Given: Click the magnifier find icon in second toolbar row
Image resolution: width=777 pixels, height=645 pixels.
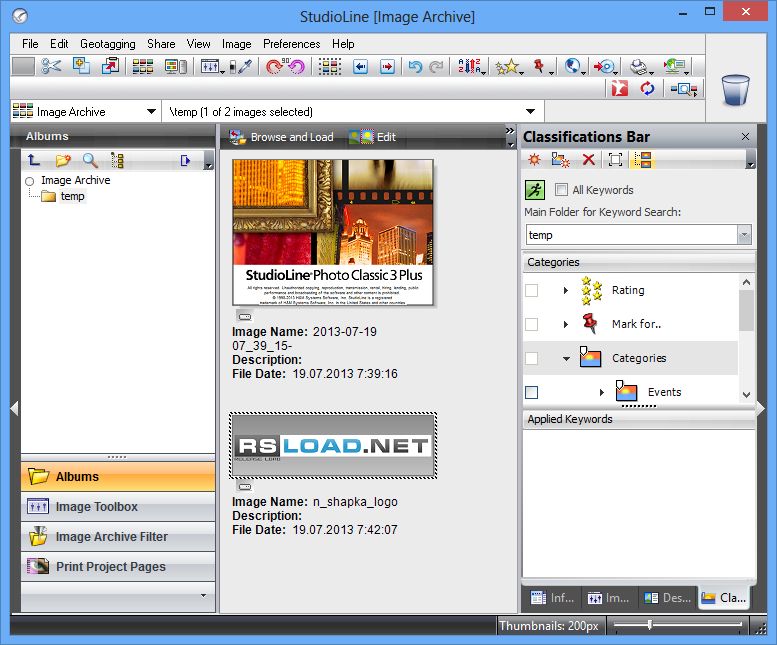Looking at the screenshot, I should [683, 89].
